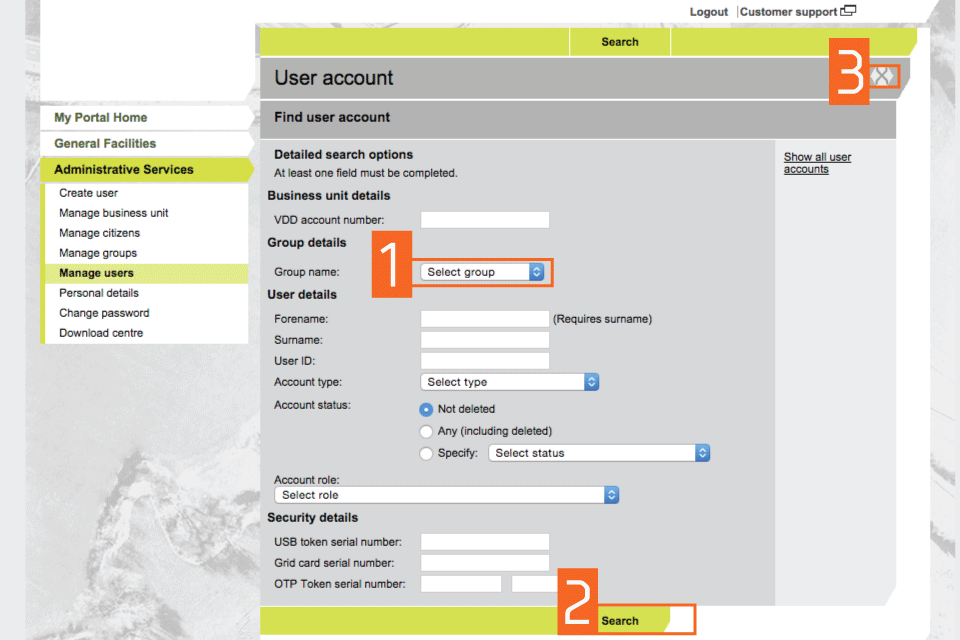Expand the Account role dropdown
Image resolution: width=960 pixels, height=640 pixels.
click(446, 495)
